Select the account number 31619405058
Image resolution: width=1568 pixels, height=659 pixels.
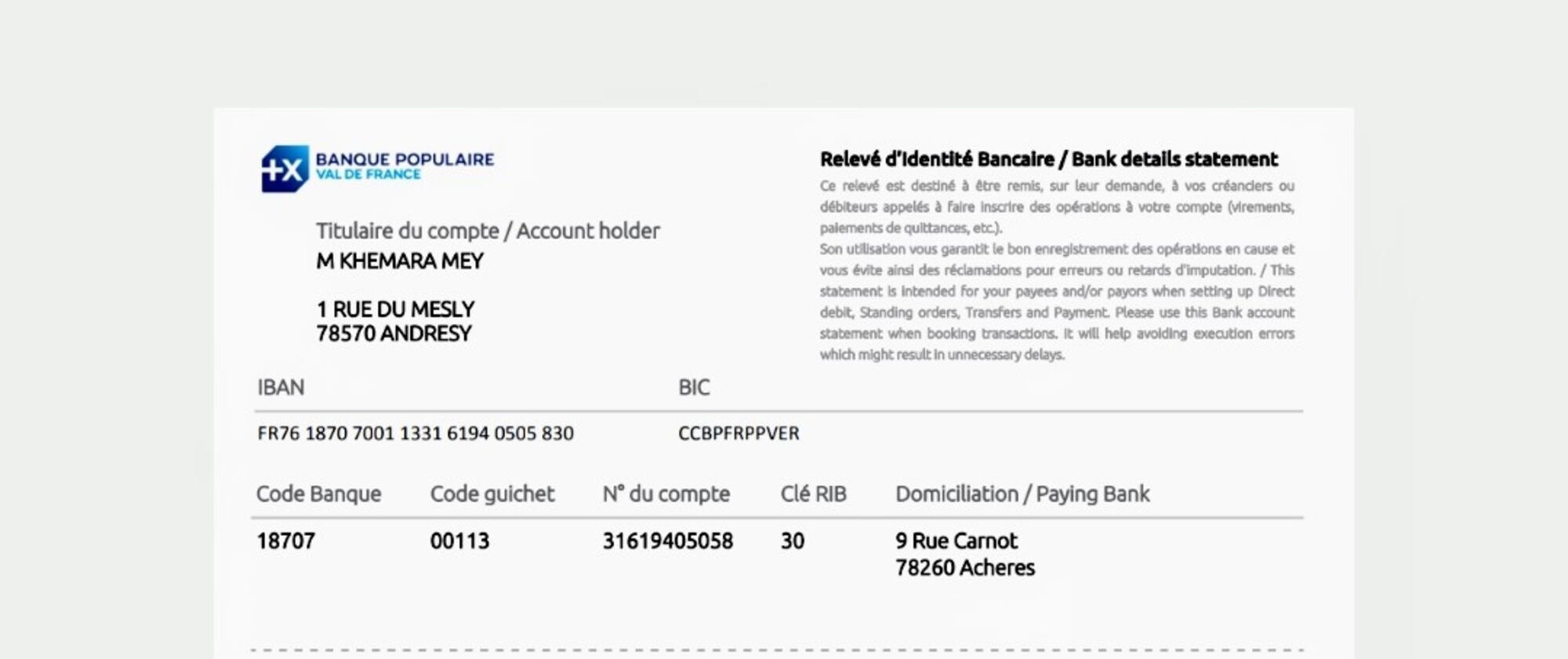pyautogui.click(x=667, y=541)
